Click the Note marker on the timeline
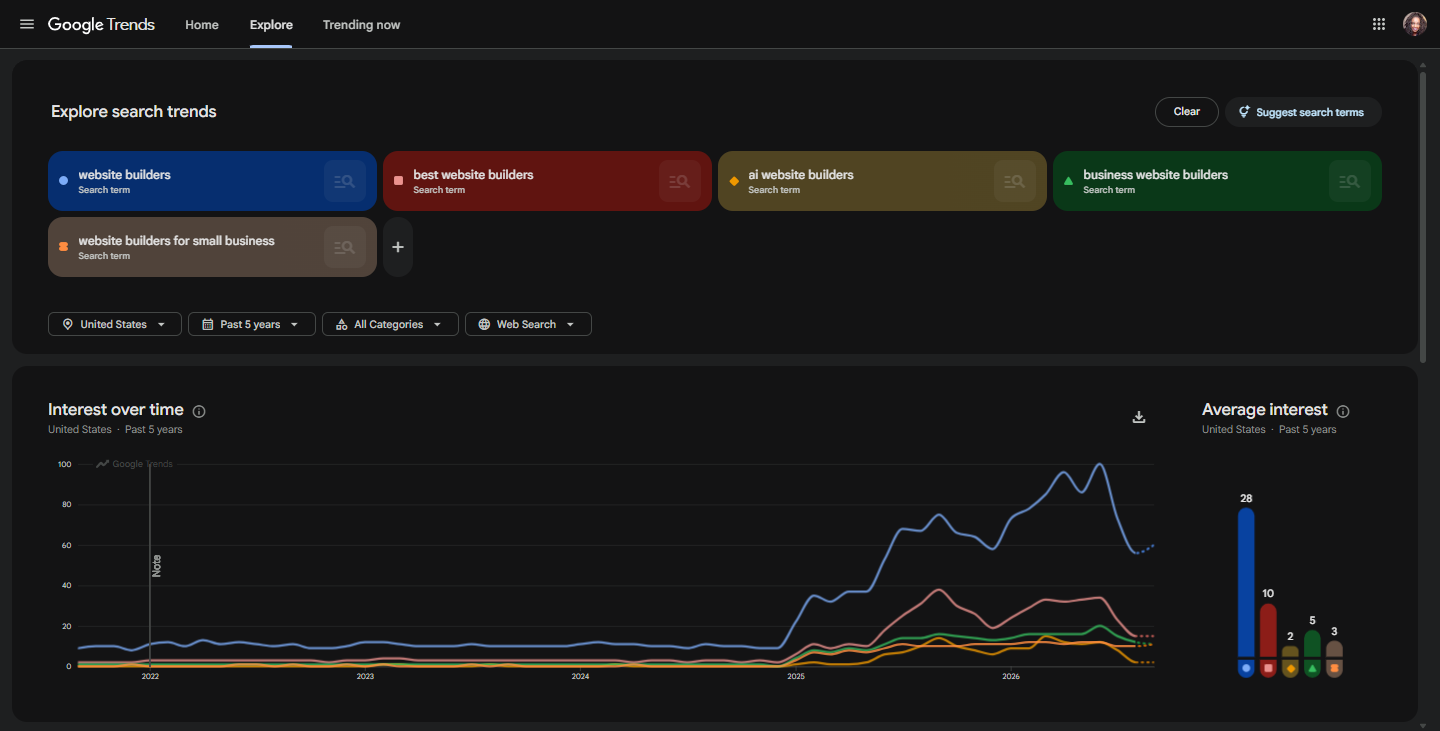1440x731 pixels. [156, 565]
